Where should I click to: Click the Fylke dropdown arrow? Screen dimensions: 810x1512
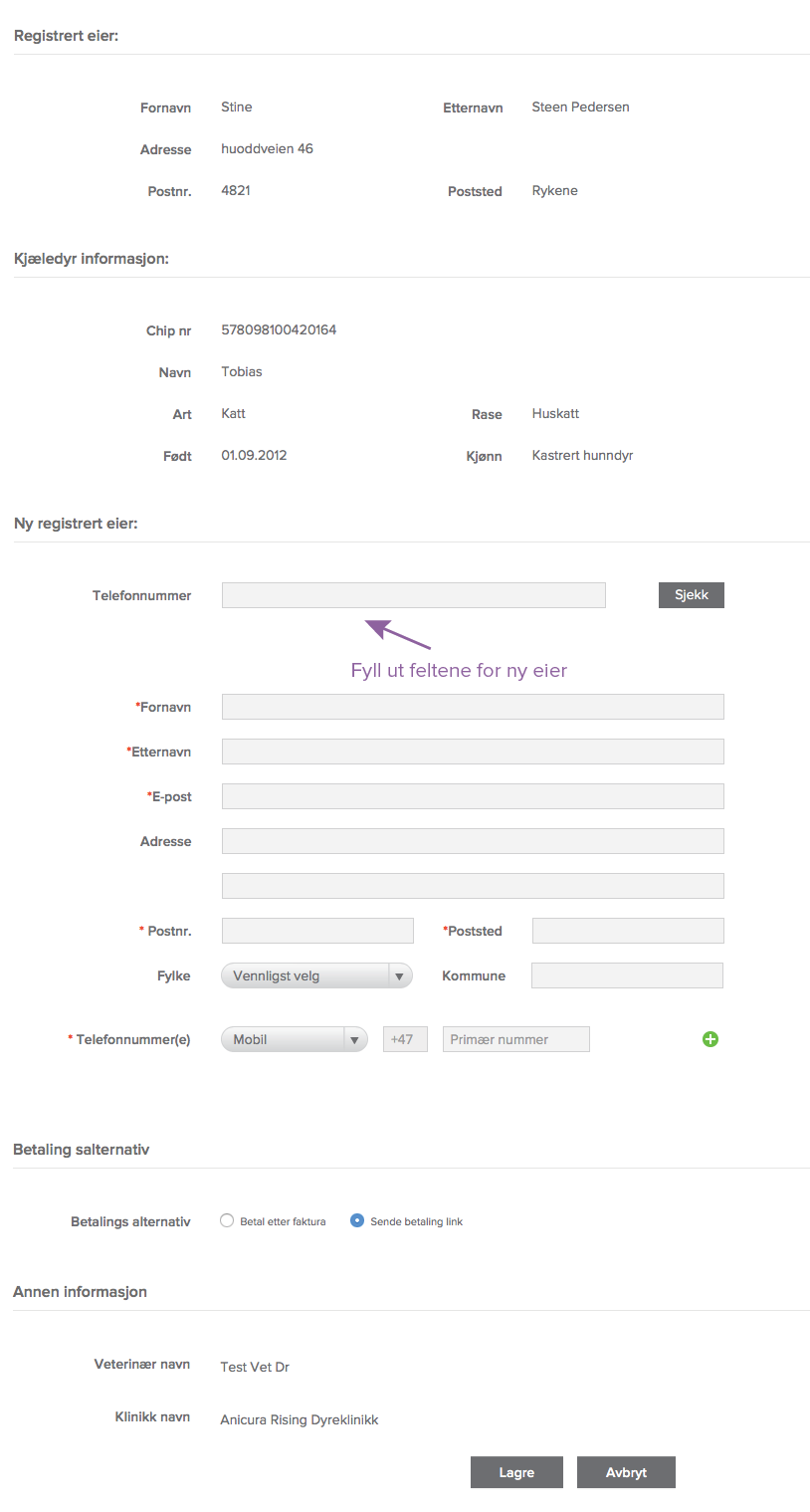pos(399,976)
